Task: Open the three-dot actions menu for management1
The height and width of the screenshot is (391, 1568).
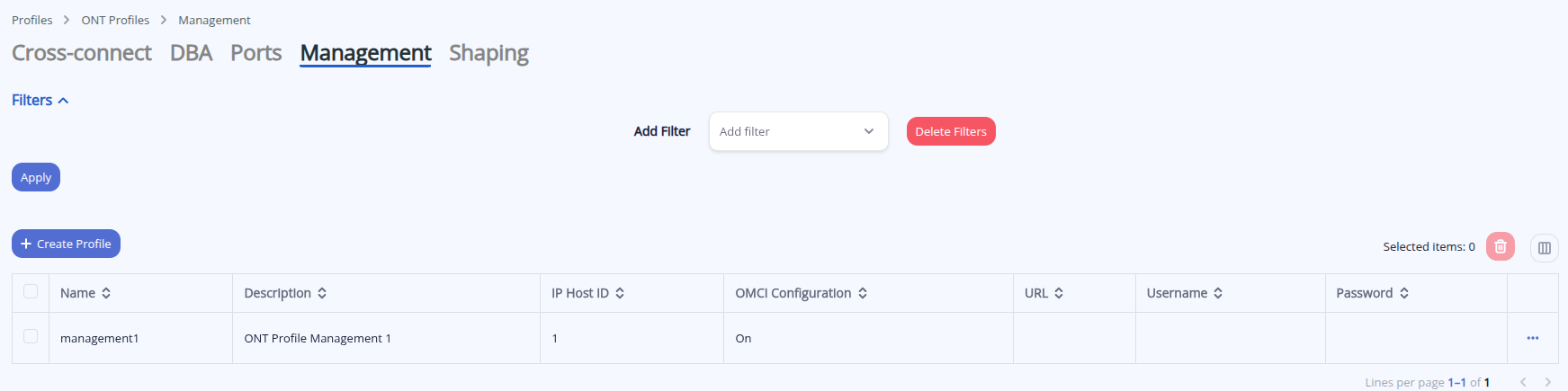Action: [1532, 338]
